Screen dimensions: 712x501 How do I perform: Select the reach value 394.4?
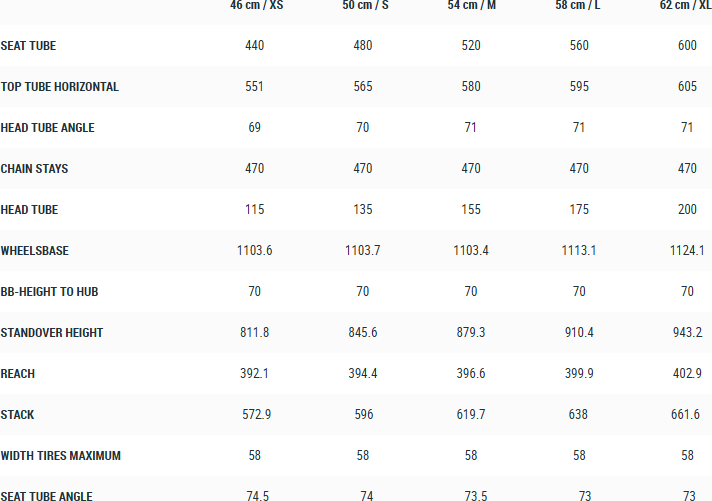coord(363,374)
